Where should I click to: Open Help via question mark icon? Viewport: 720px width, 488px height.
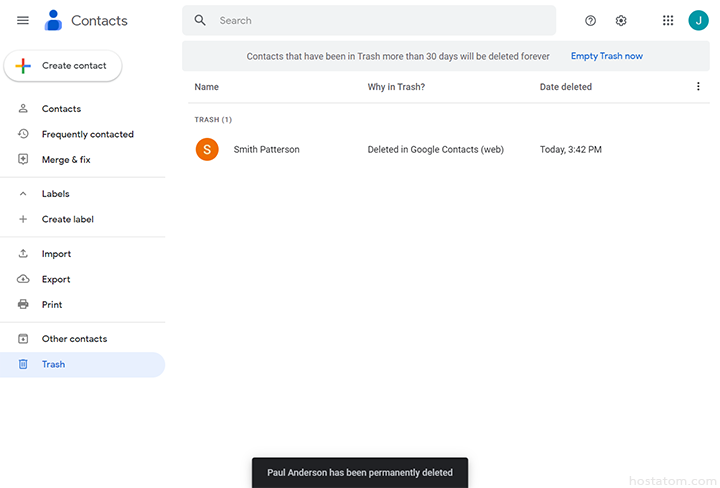590,20
